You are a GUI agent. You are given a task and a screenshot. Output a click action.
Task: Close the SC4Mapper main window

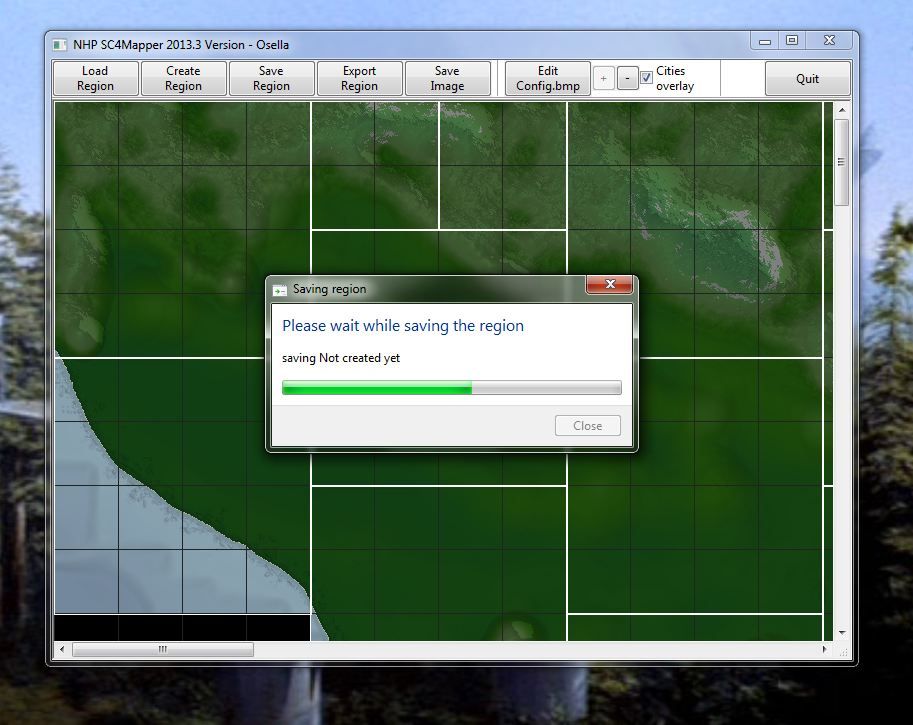tap(830, 41)
